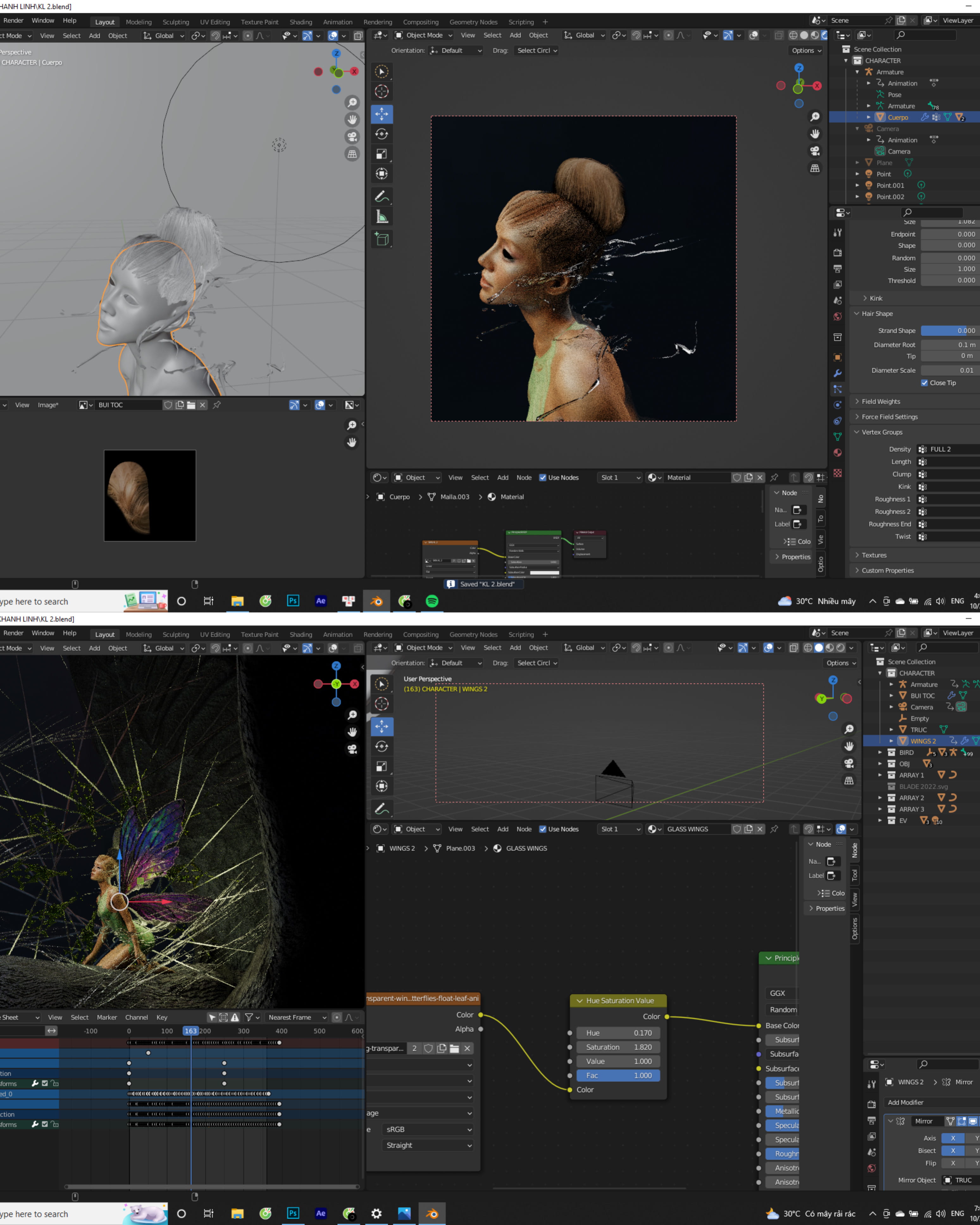Screen dimensions: 980x1225
Task: Select the Scale tool in bottom Blender window
Action: pos(382,766)
